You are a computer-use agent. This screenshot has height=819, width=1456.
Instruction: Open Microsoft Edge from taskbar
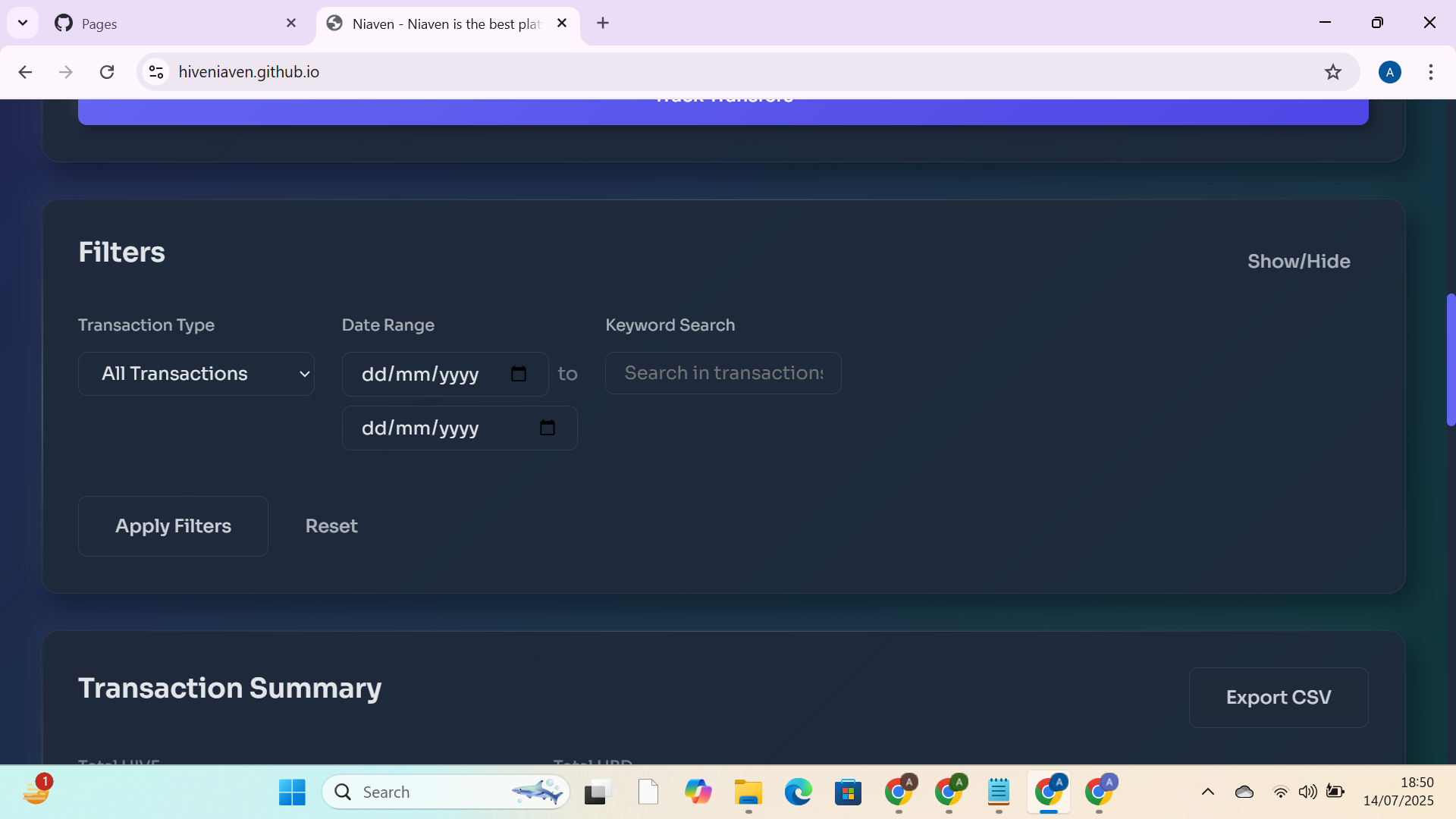coord(798,792)
